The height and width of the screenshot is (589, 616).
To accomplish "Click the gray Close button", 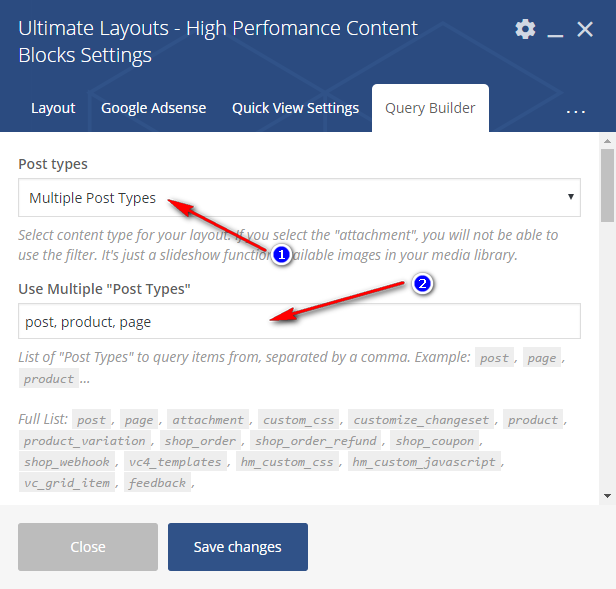I will [x=88, y=547].
